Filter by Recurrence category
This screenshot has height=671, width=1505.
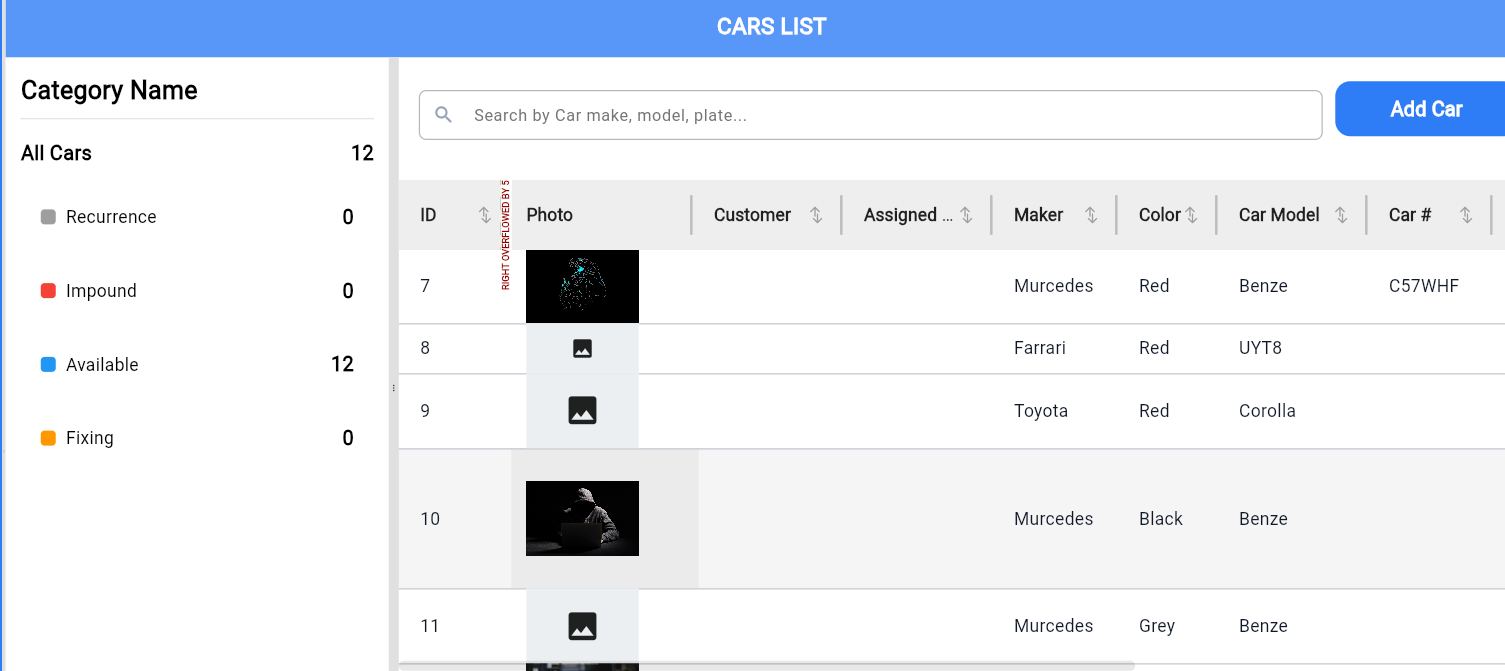click(111, 217)
